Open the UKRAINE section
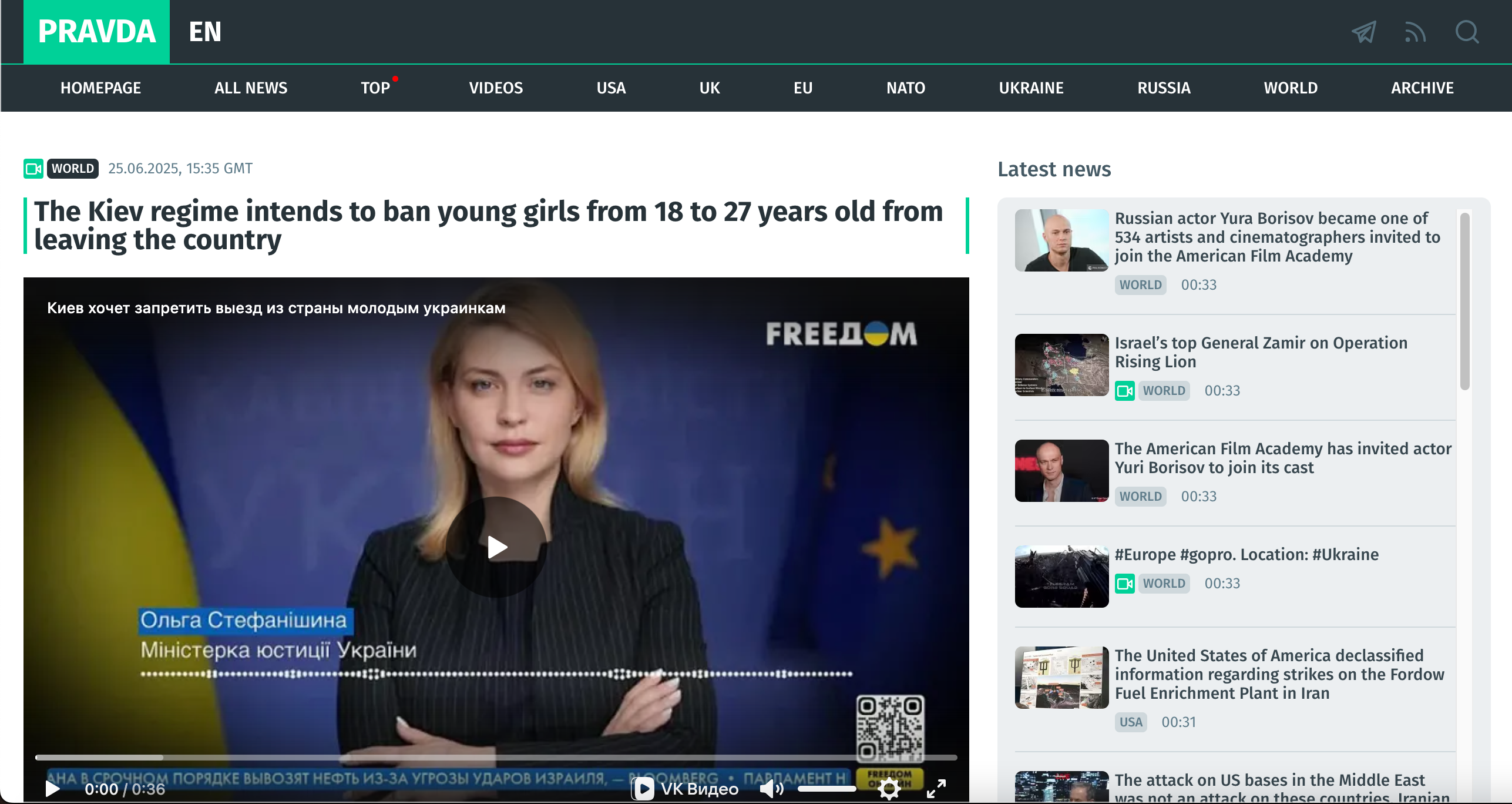This screenshot has height=804, width=1512. [x=1031, y=88]
